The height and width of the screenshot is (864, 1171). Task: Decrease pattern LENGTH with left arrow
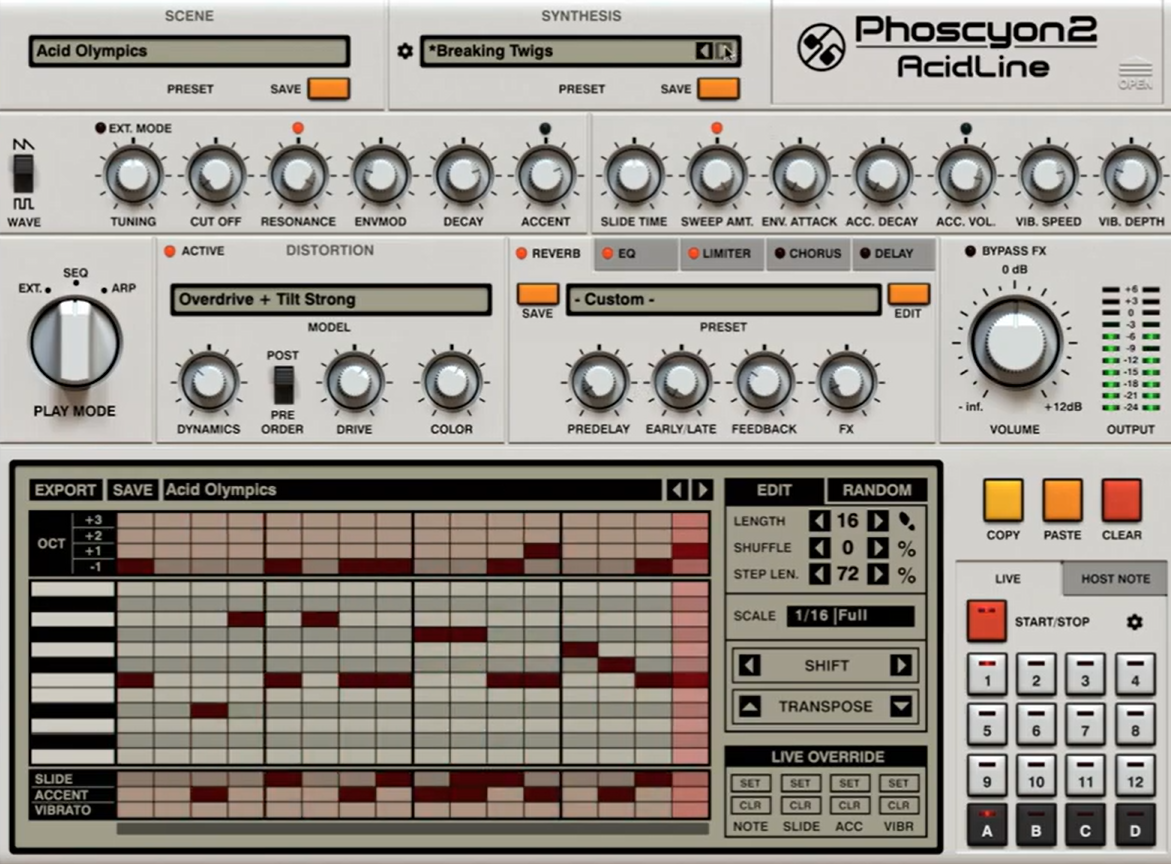819,520
